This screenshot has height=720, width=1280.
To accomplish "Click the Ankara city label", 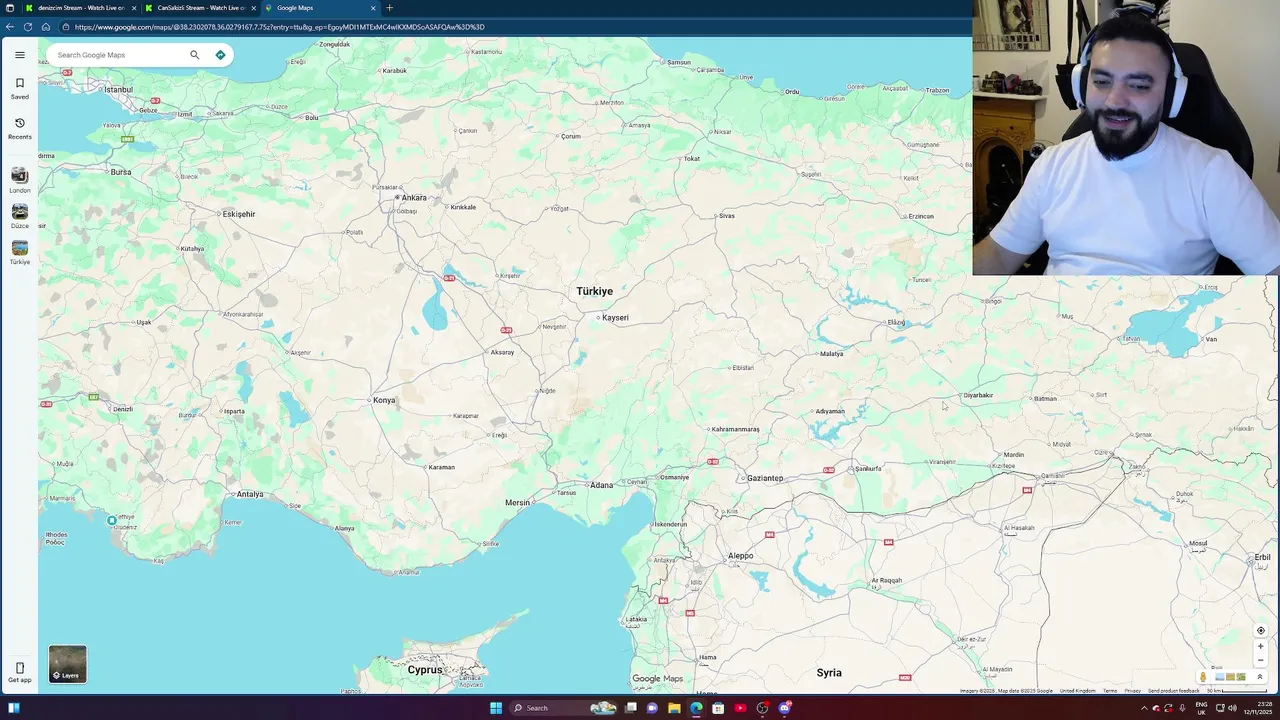I will [413, 198].
